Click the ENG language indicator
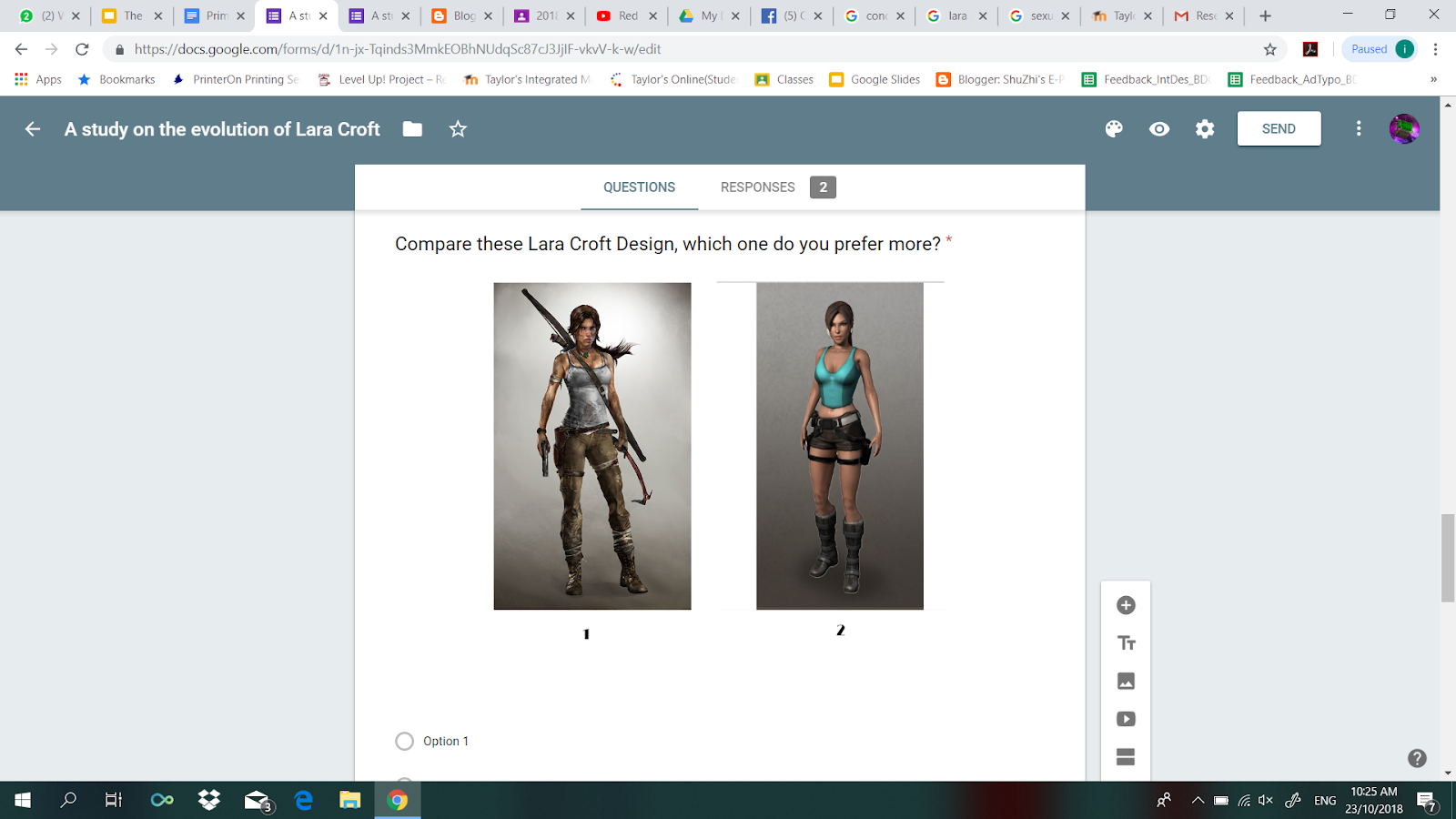Viewport: 1456px width, 819px height. (x=1325, y=801)
